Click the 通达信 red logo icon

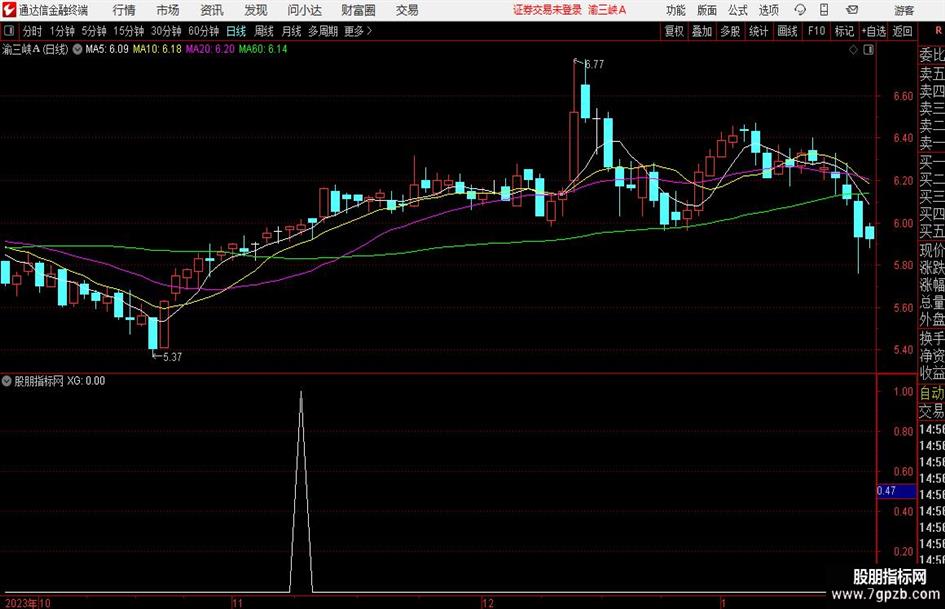(x=9, y=10)
